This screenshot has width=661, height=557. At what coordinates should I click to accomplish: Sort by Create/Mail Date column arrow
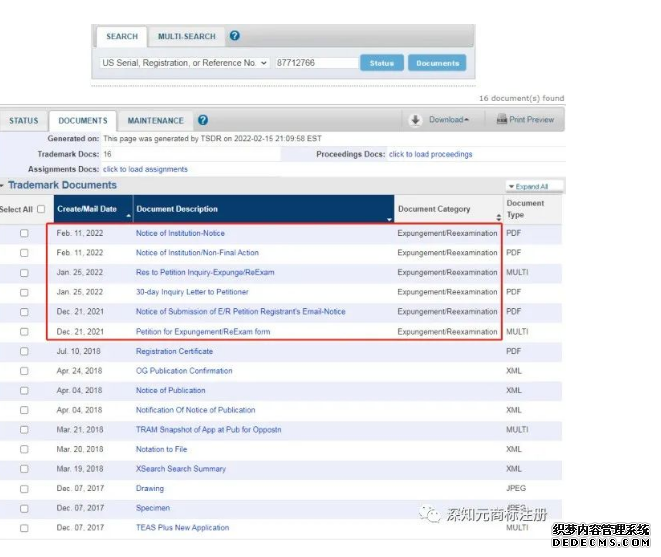[x=127, y=216]
